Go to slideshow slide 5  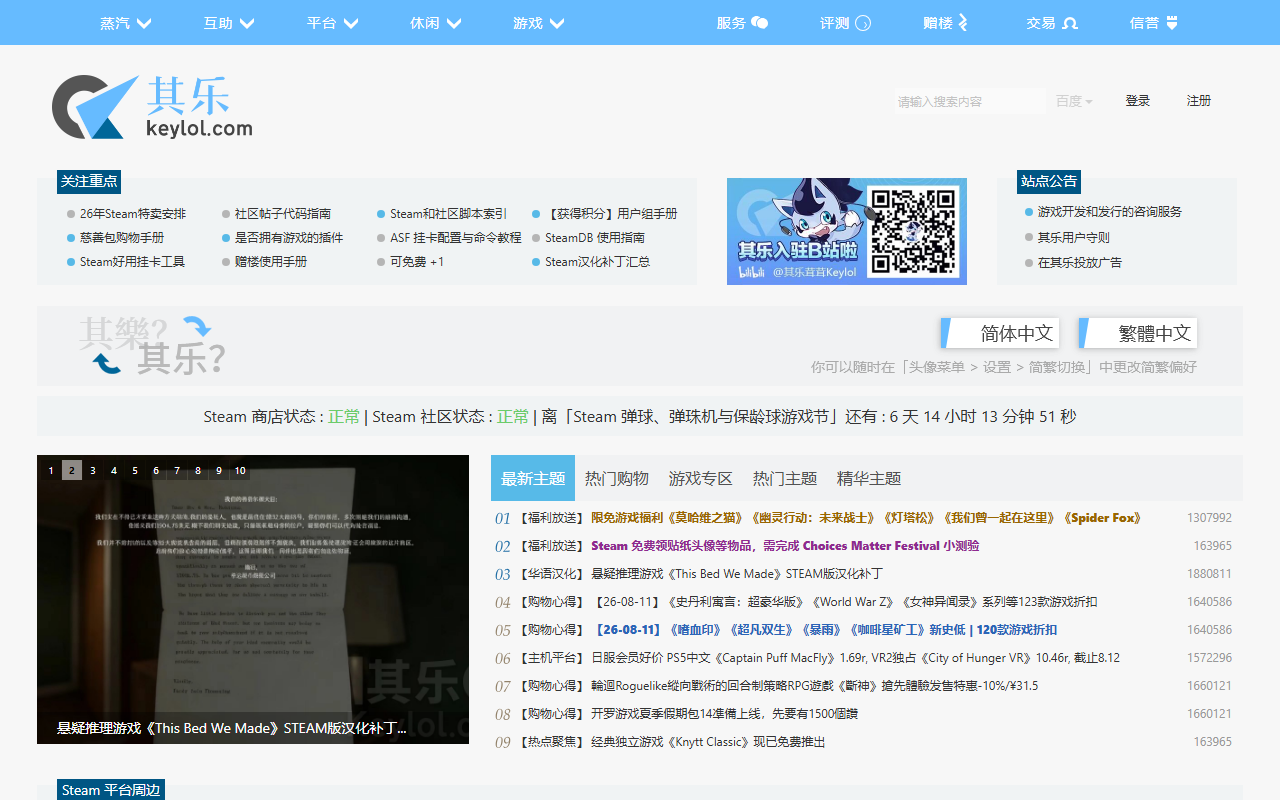click(x=135, y=470)
